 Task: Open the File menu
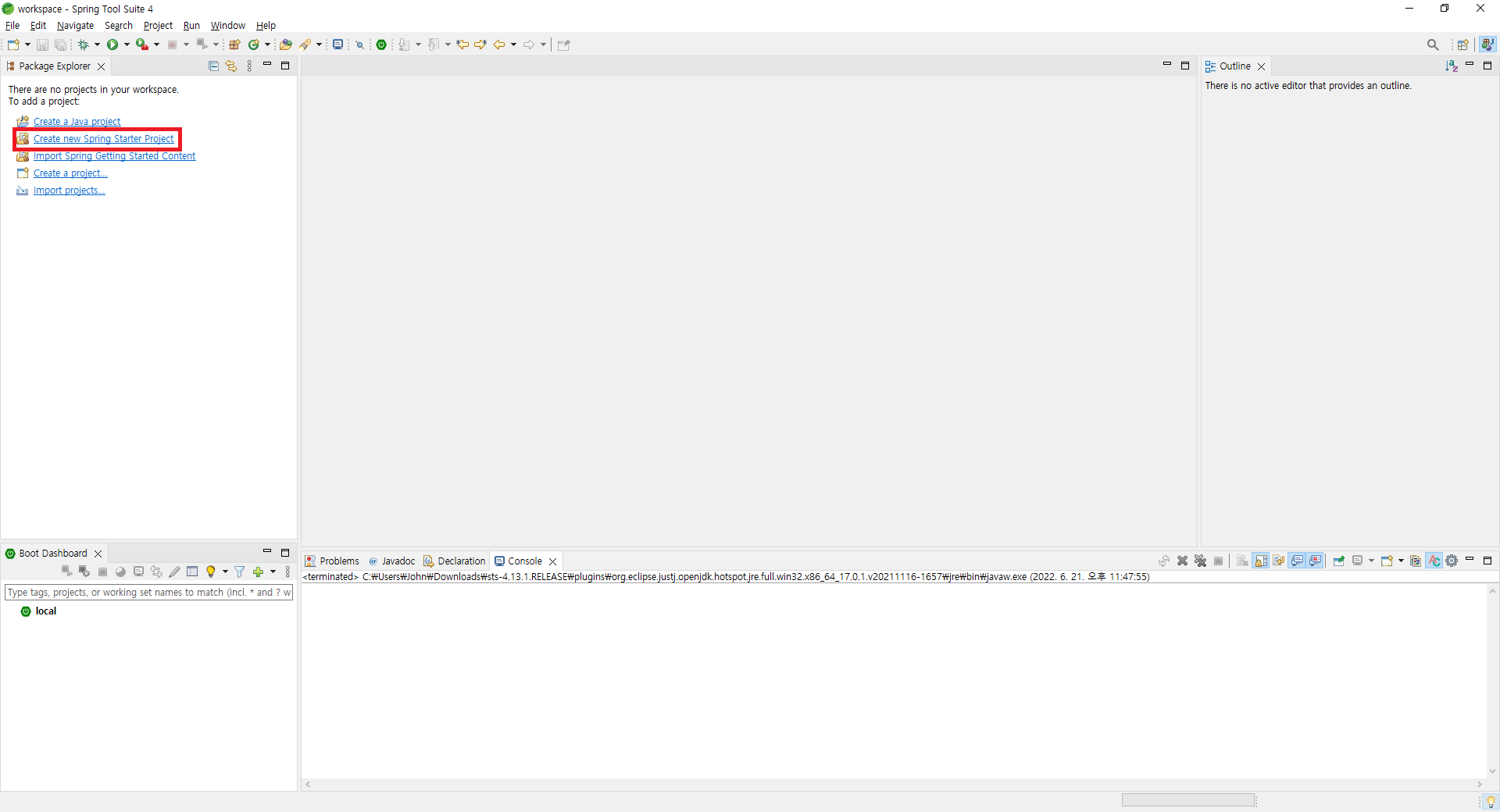12,26
